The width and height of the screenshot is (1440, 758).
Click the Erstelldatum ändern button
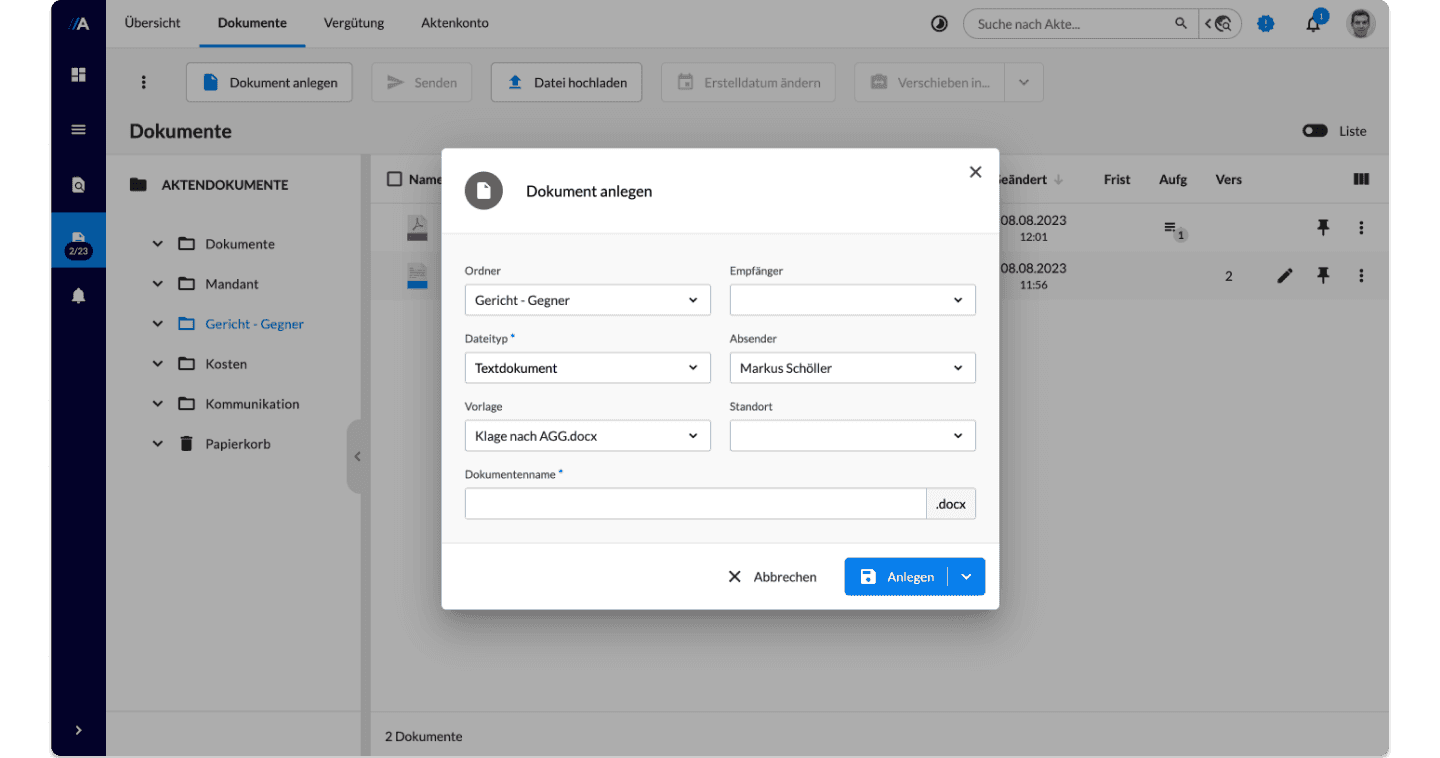(749, 82)
